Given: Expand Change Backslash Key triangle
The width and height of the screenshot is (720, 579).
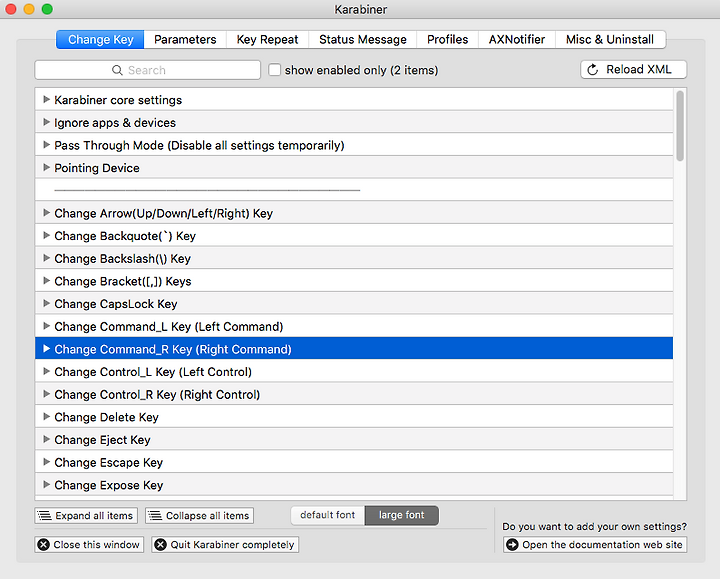Looking at the screenshot, I should pos(46,258).
